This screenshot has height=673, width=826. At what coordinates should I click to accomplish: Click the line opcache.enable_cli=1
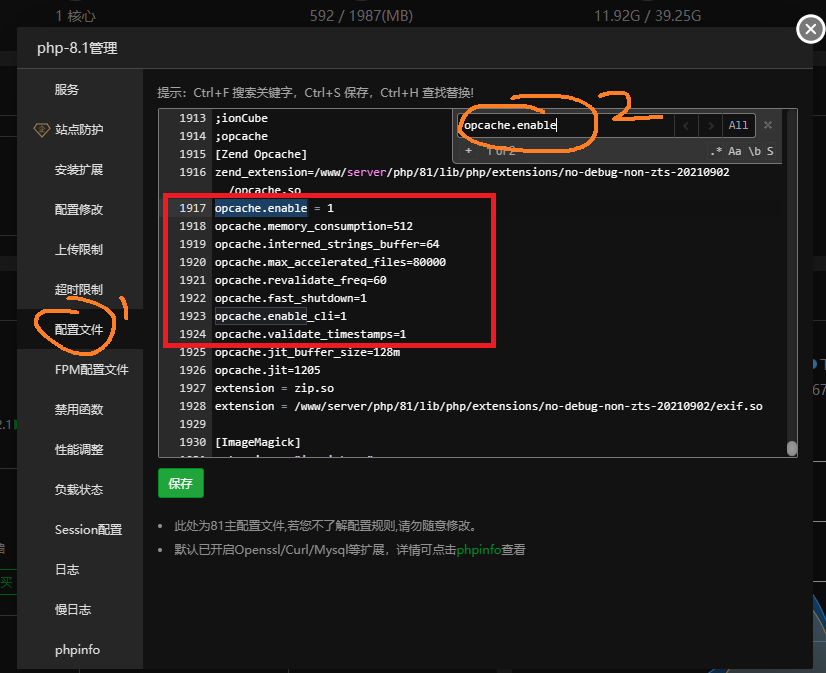(x=281, y=316)
